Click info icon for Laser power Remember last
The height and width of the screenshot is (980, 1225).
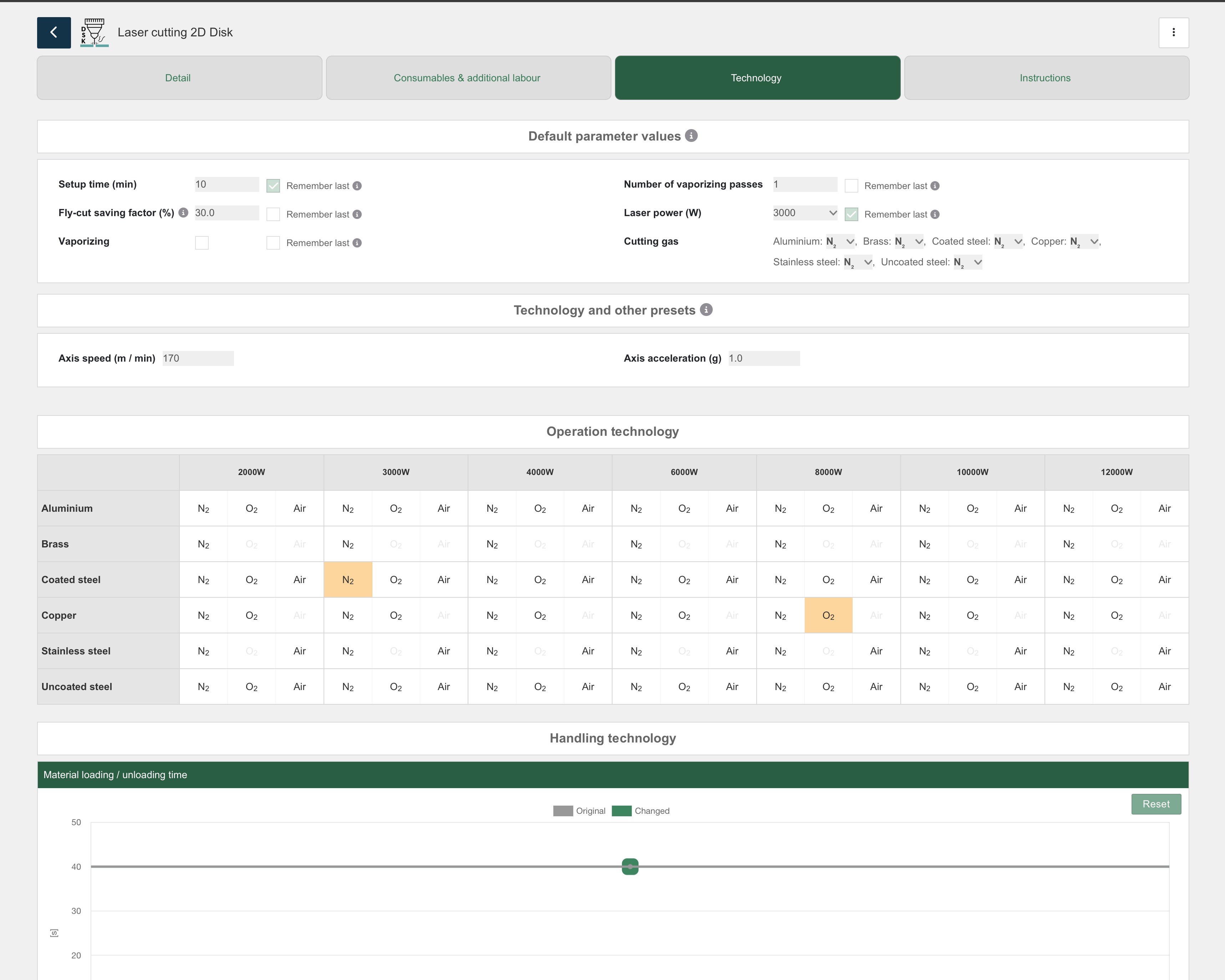pyautogui.click(x=935, y=214)
